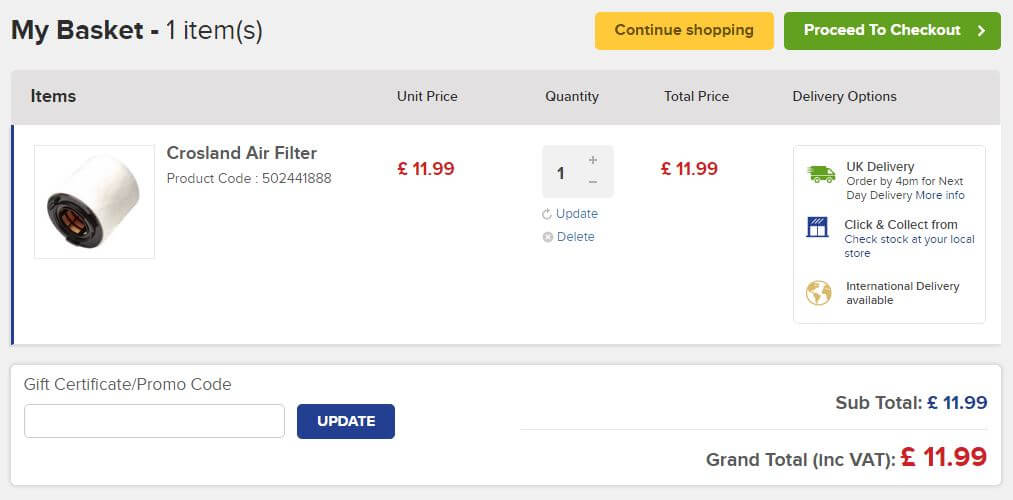Click the Update quantity link

click(577, 214)
